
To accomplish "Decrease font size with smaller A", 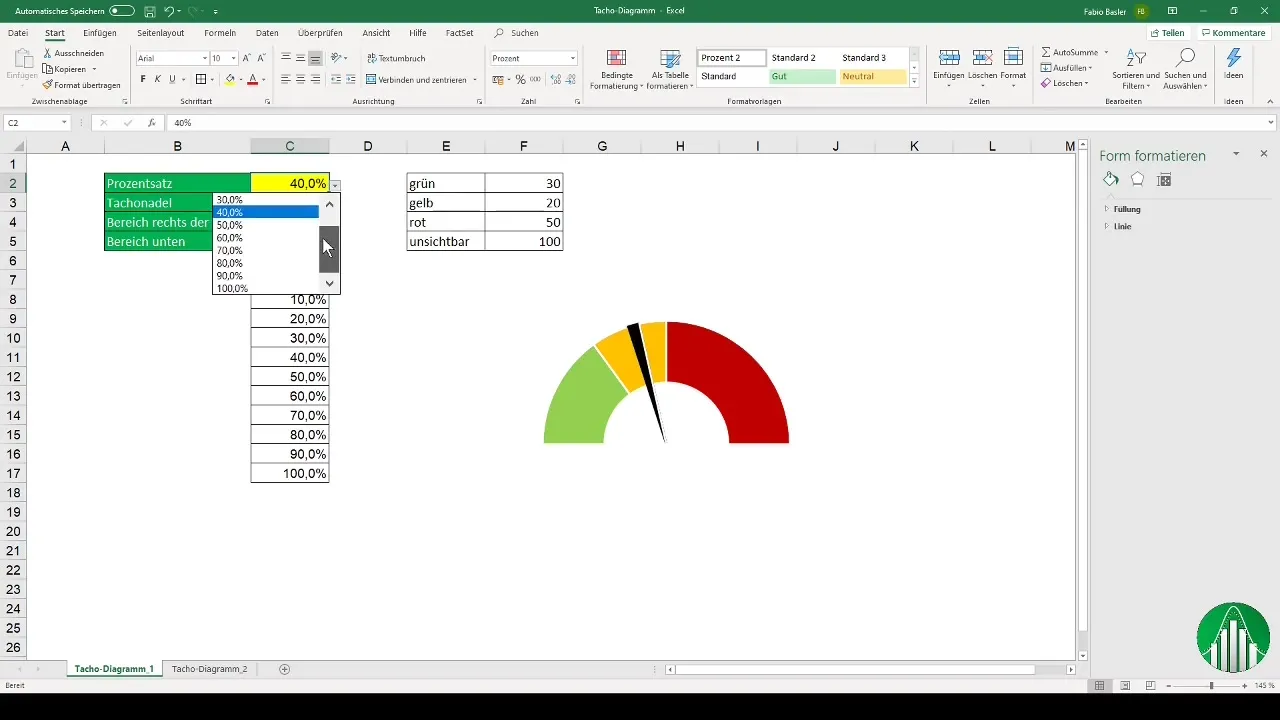I will 259,58.
